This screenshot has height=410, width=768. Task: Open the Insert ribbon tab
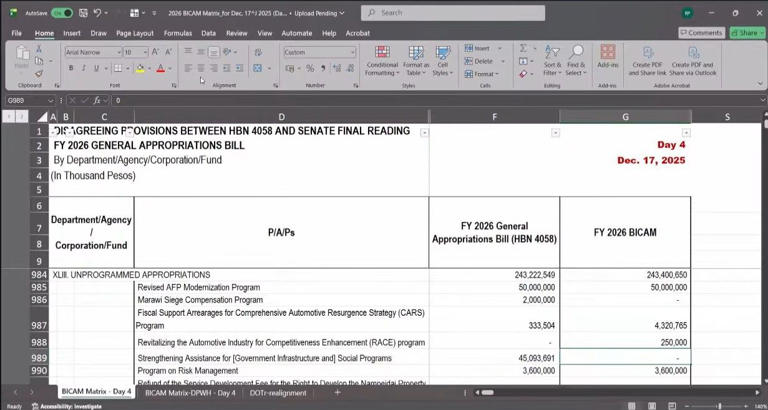72,33
